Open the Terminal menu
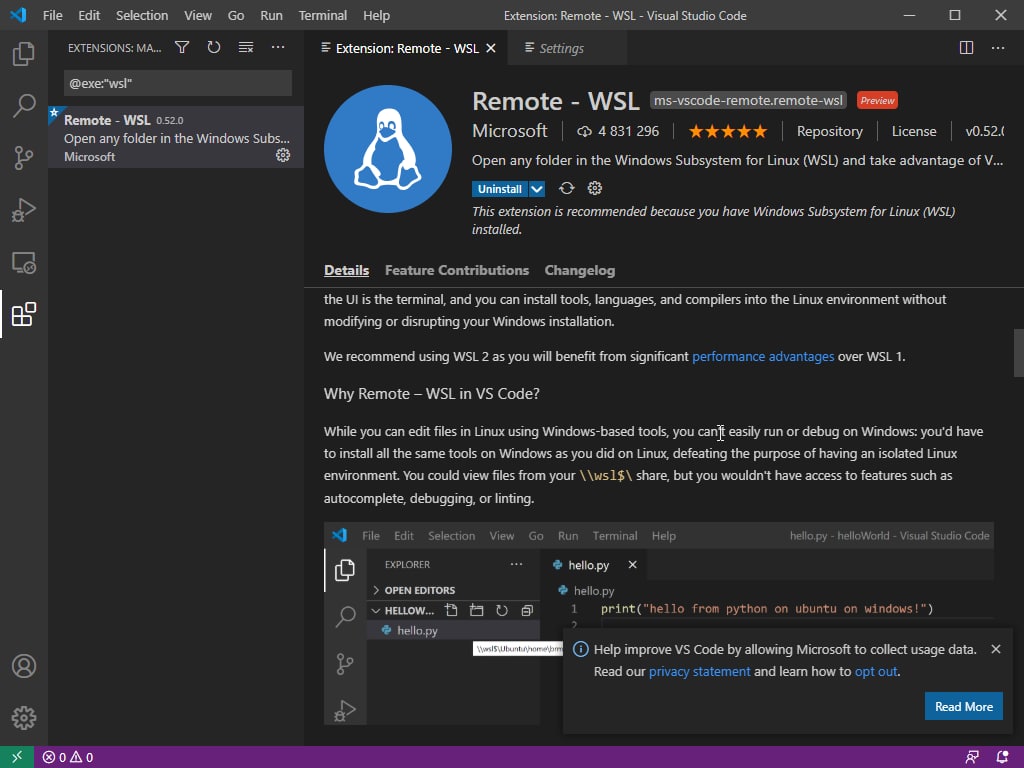Screen dimensions: 1024x768 (x=323, y=15)
